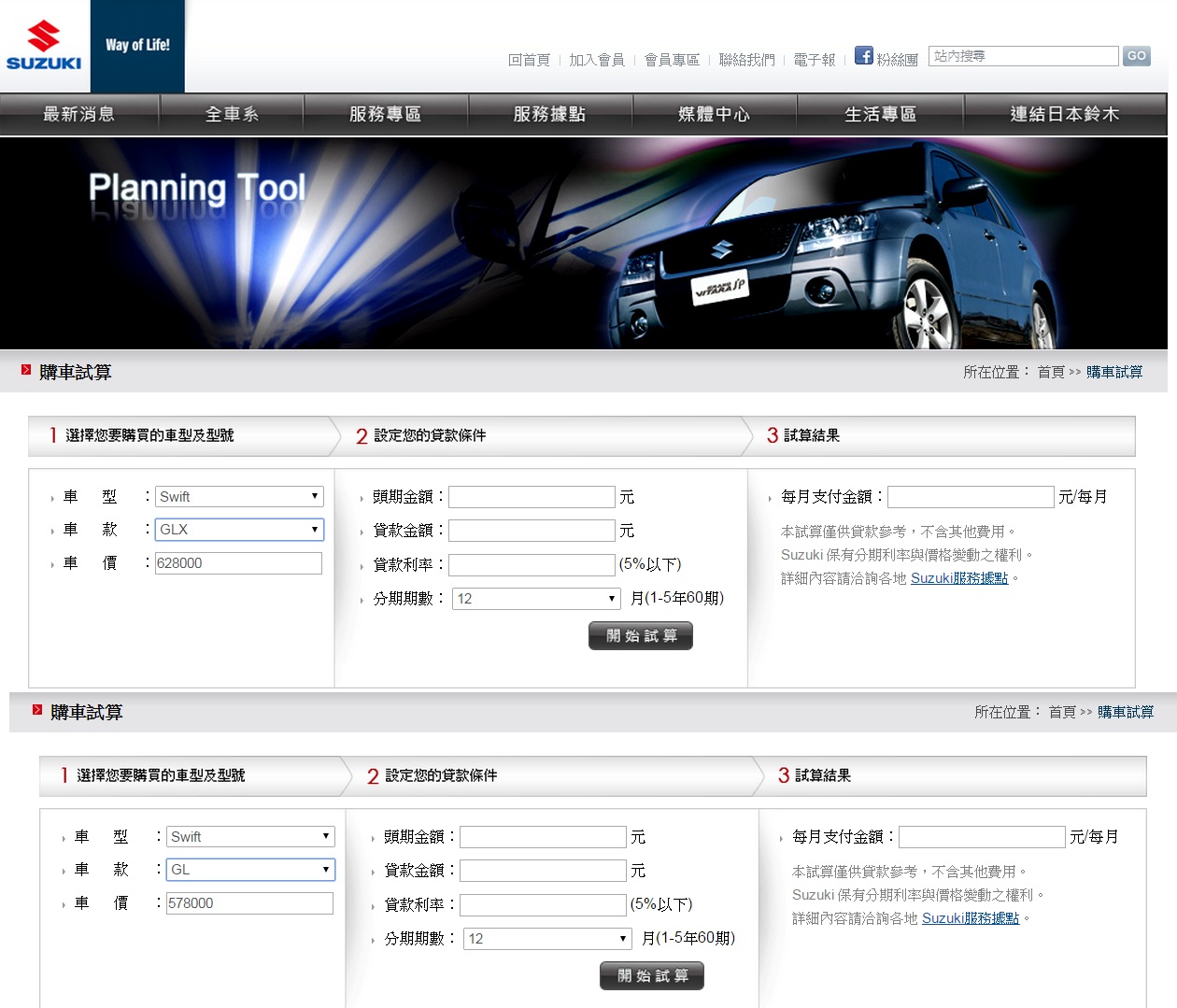This screenshot has height=1008, width=1177.
Task: Open the 回首頁 link
Action: 529,60
